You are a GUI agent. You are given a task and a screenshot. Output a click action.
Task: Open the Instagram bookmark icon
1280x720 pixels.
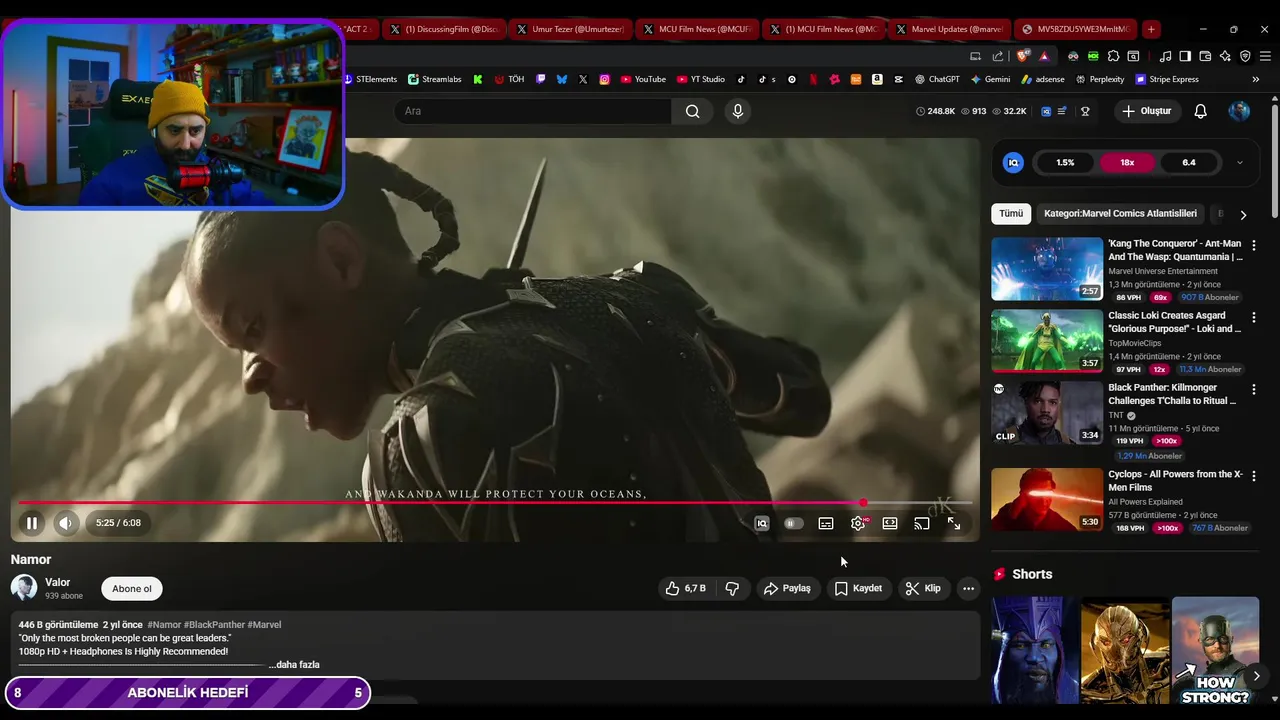click(605, 79)
